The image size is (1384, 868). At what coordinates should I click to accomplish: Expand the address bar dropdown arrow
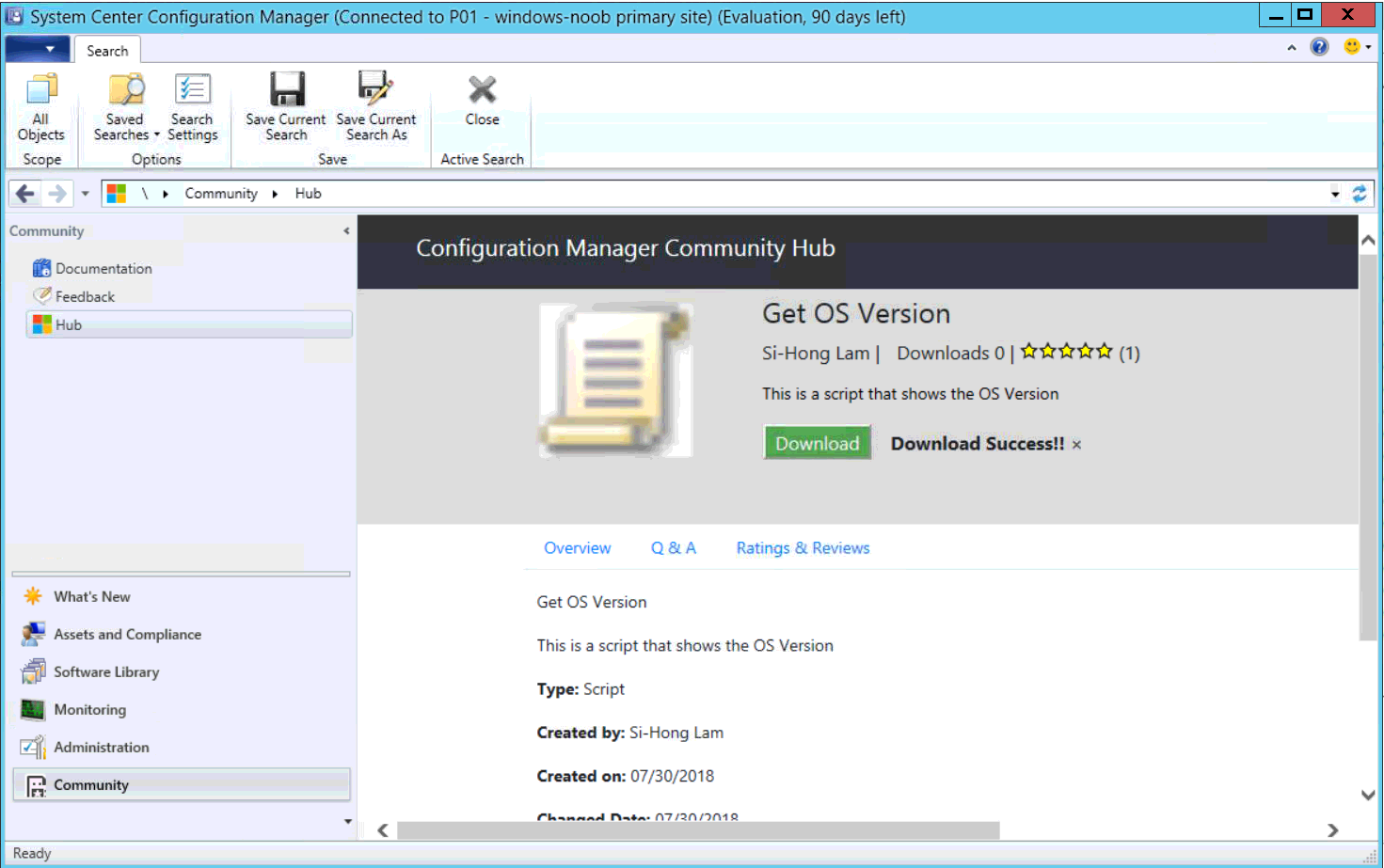1335,195
